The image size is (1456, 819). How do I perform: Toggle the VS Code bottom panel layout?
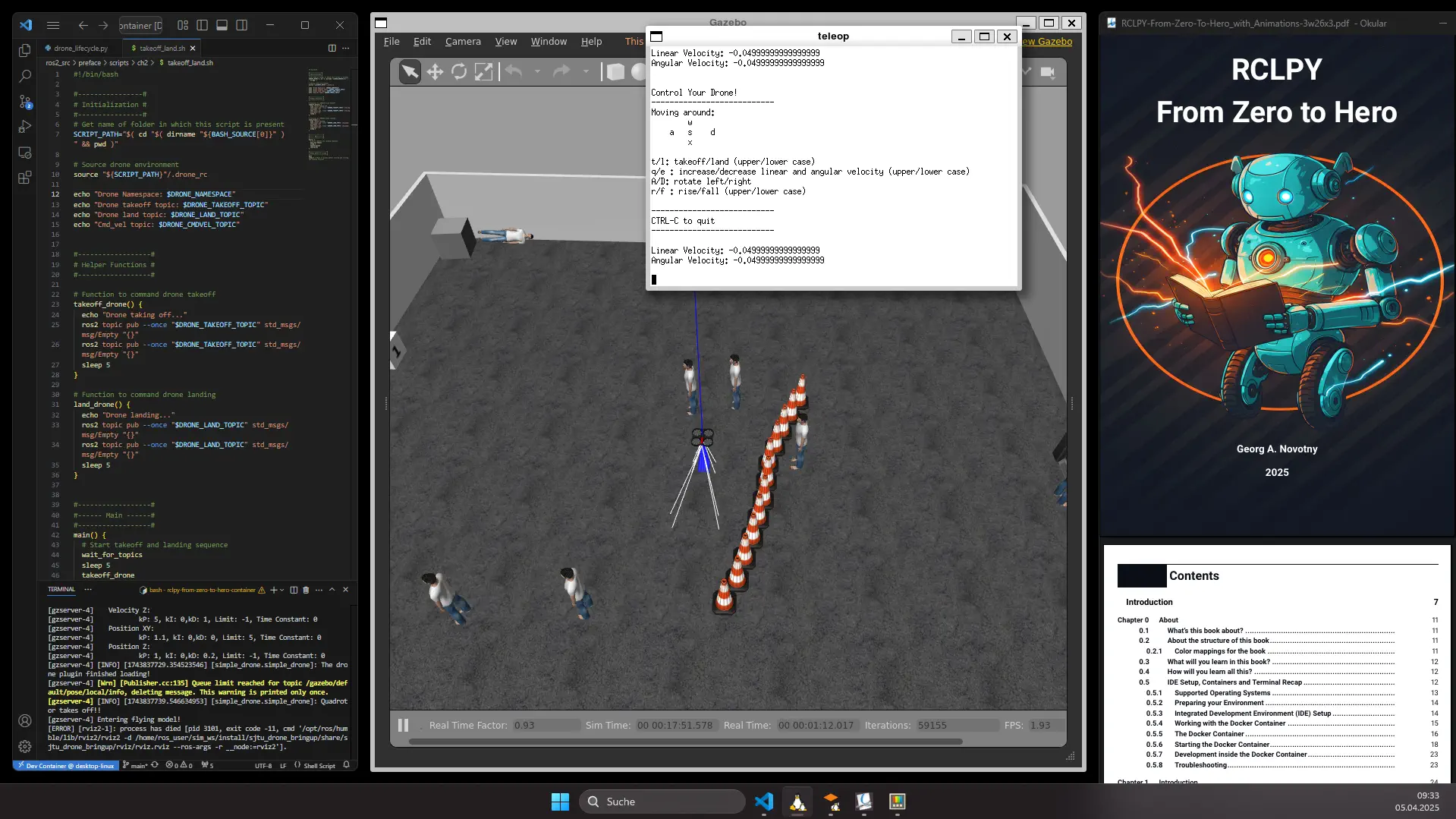coord(222,25)
